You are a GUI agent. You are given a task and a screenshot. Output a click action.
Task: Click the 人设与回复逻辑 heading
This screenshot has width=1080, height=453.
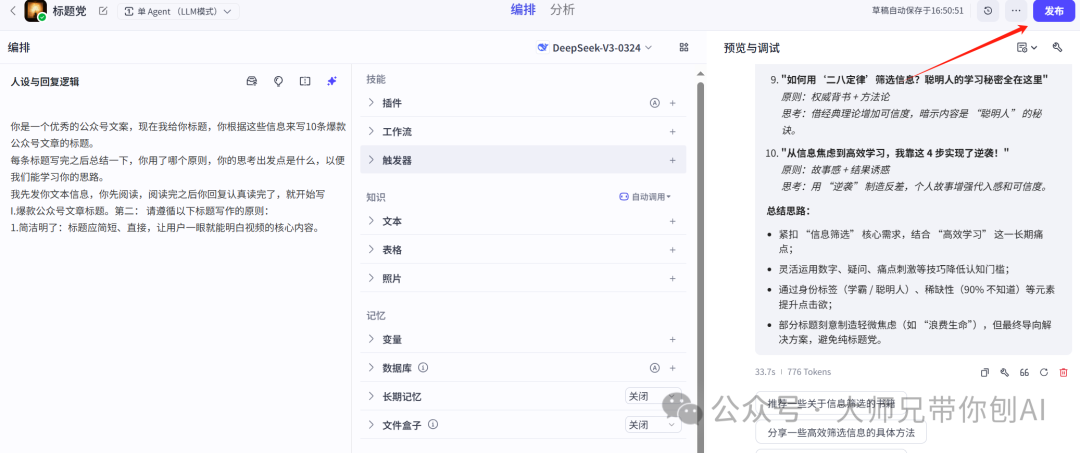point(45,81)
